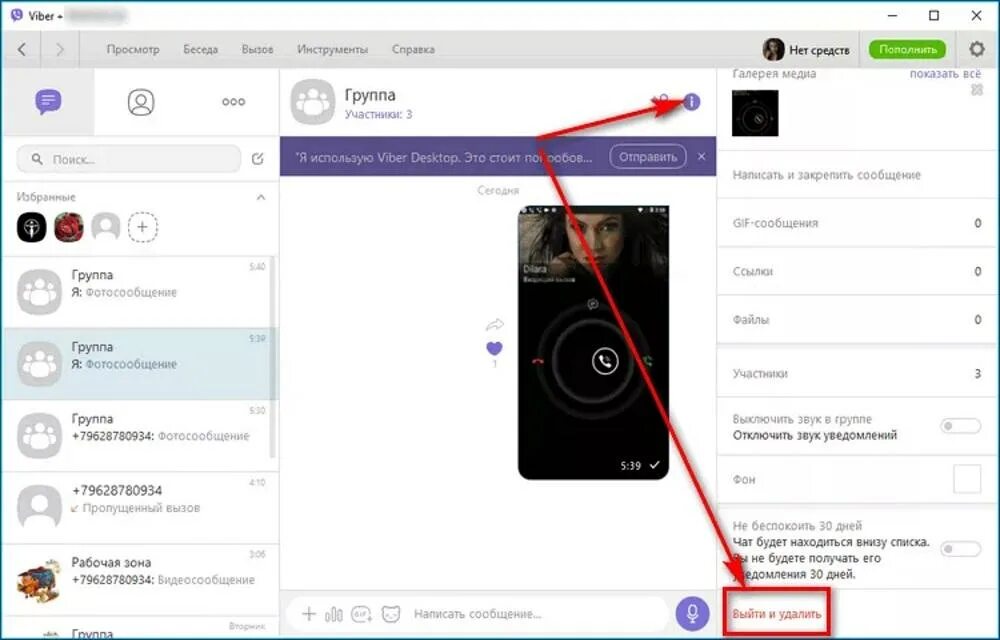Create a poll using the bars icon
This screenshot has width=1000, height=640.
(x=334, y=614)
